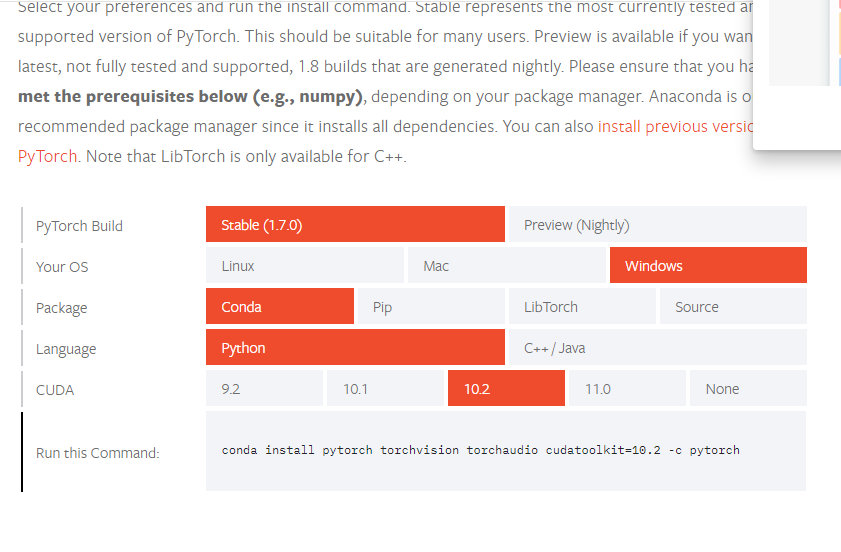Image resolution: width=841 pixels, height=552 pixels.
Task: Click the CUDA row label
Action: coord(55,390)
